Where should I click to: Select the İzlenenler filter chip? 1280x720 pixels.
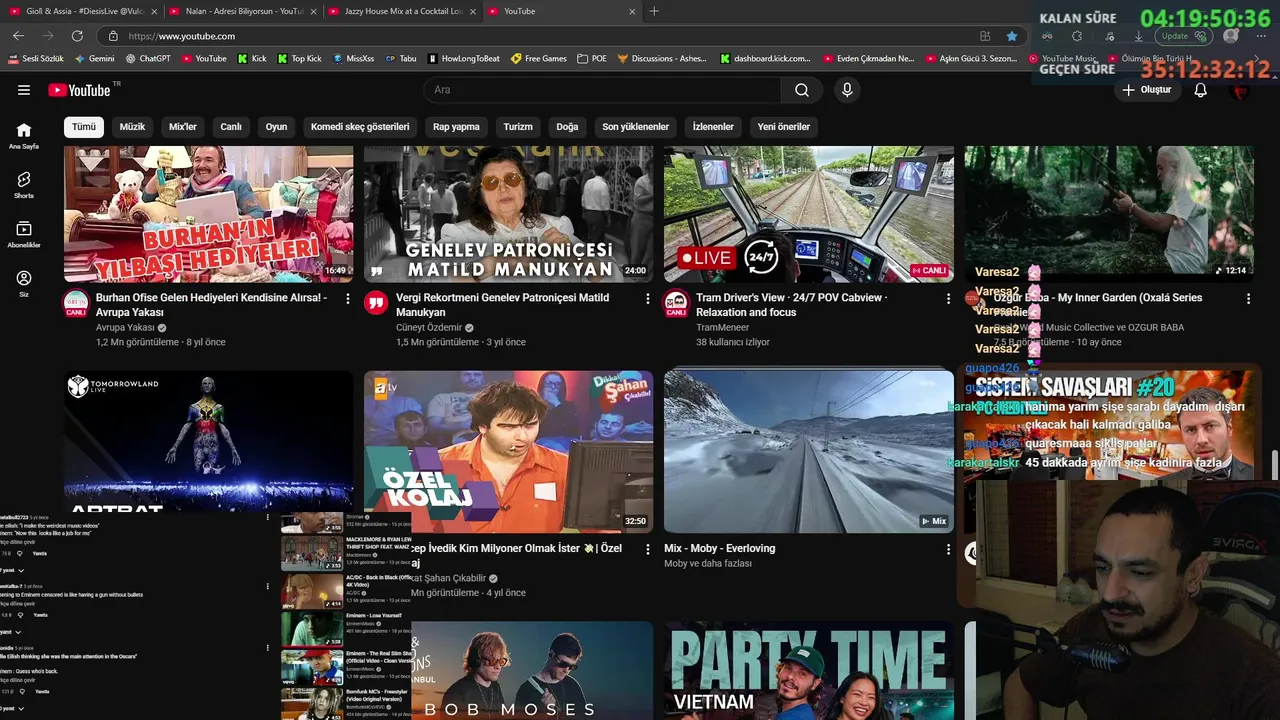pyautogui.click(x=713, y=127)
